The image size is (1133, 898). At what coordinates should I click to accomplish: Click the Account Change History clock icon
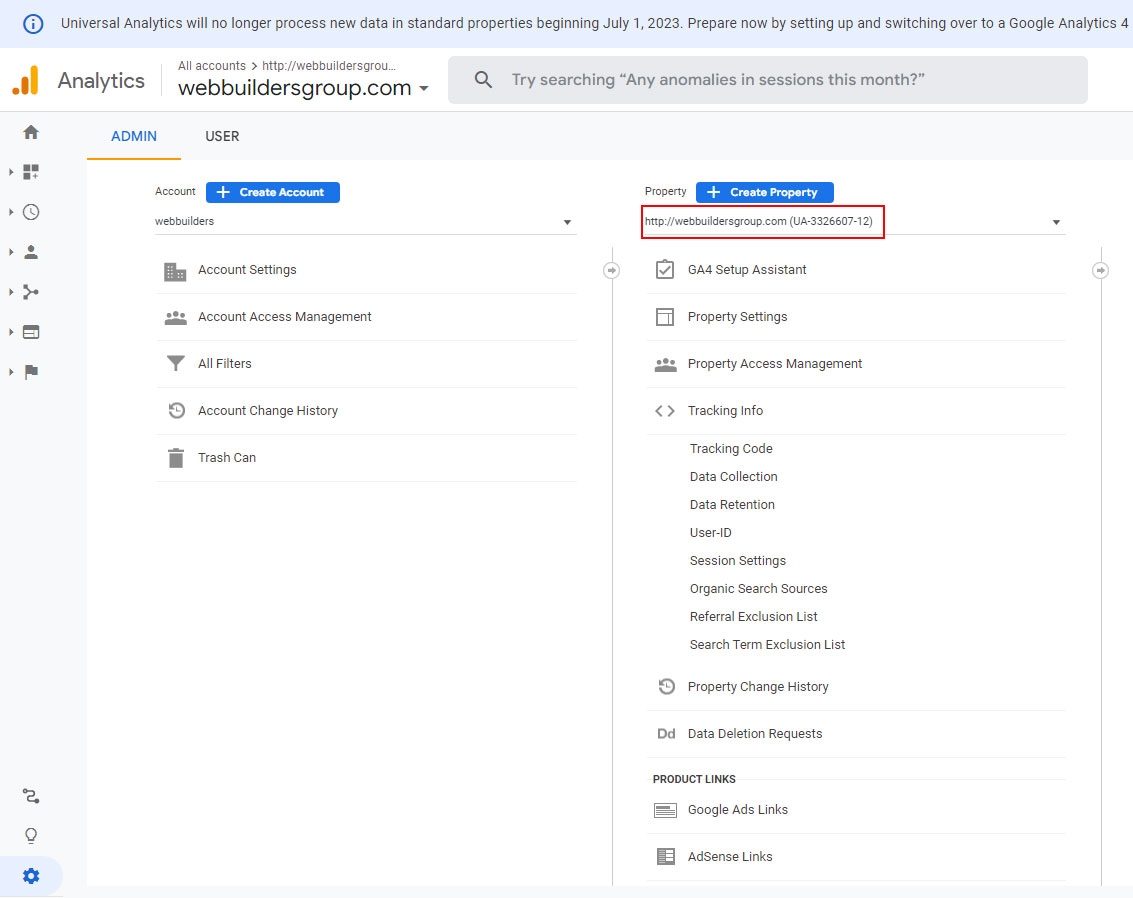click(x=176, y=410)
